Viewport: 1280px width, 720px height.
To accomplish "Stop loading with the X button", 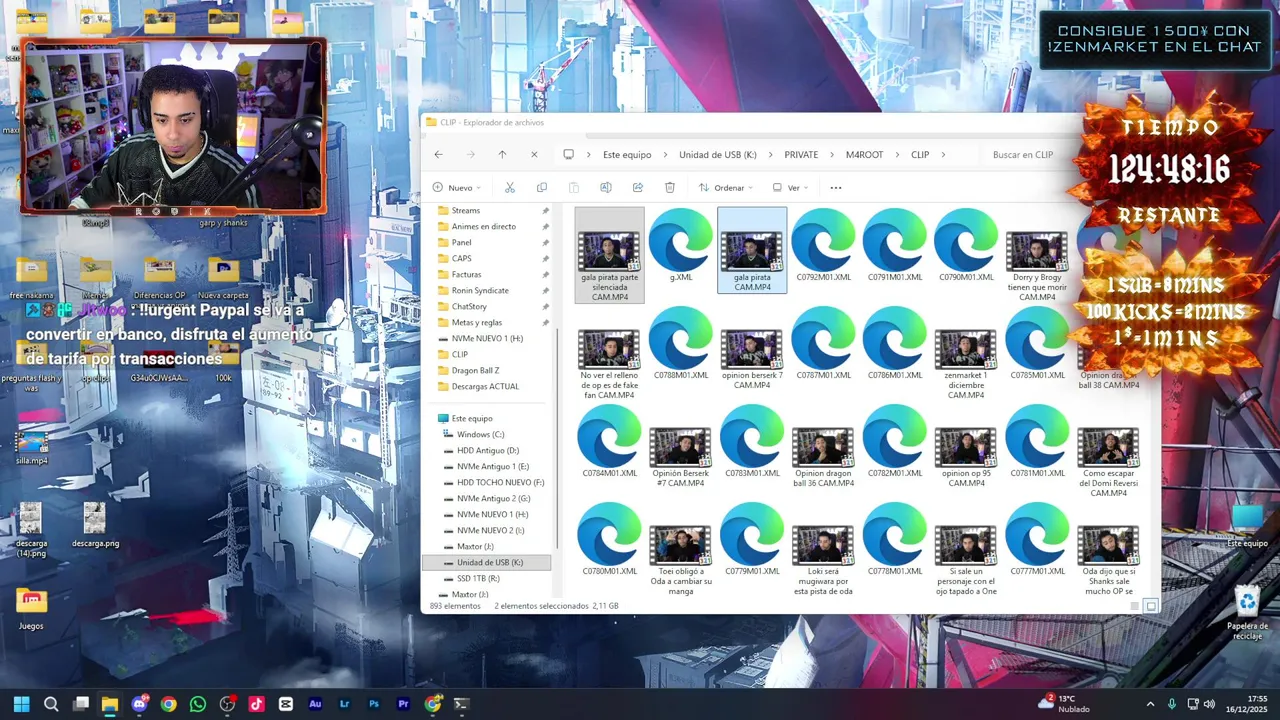I will coord(534,155).
